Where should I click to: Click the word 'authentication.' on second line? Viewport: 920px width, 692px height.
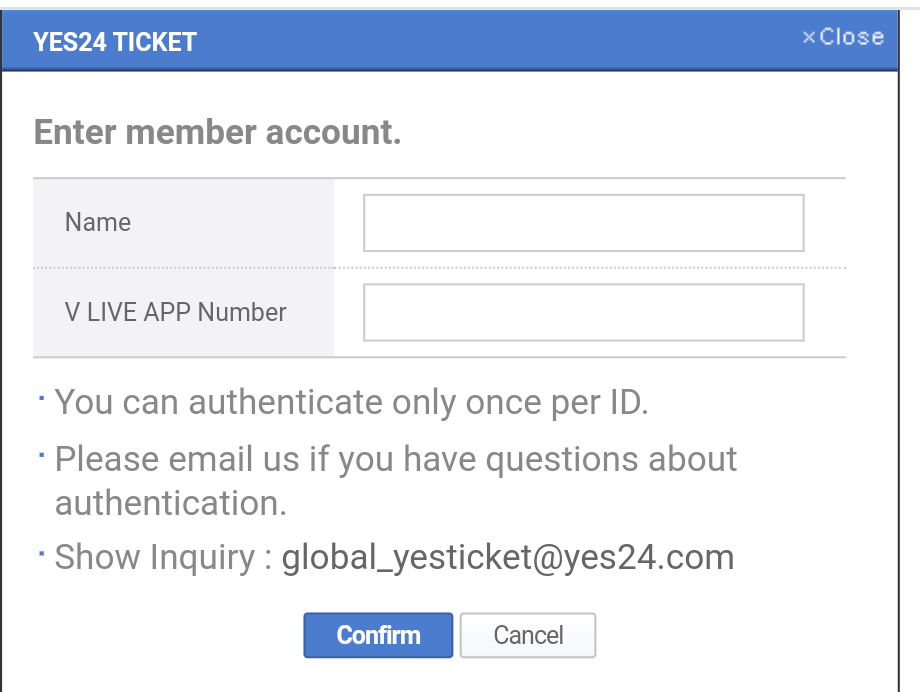(x=170, y=503)
